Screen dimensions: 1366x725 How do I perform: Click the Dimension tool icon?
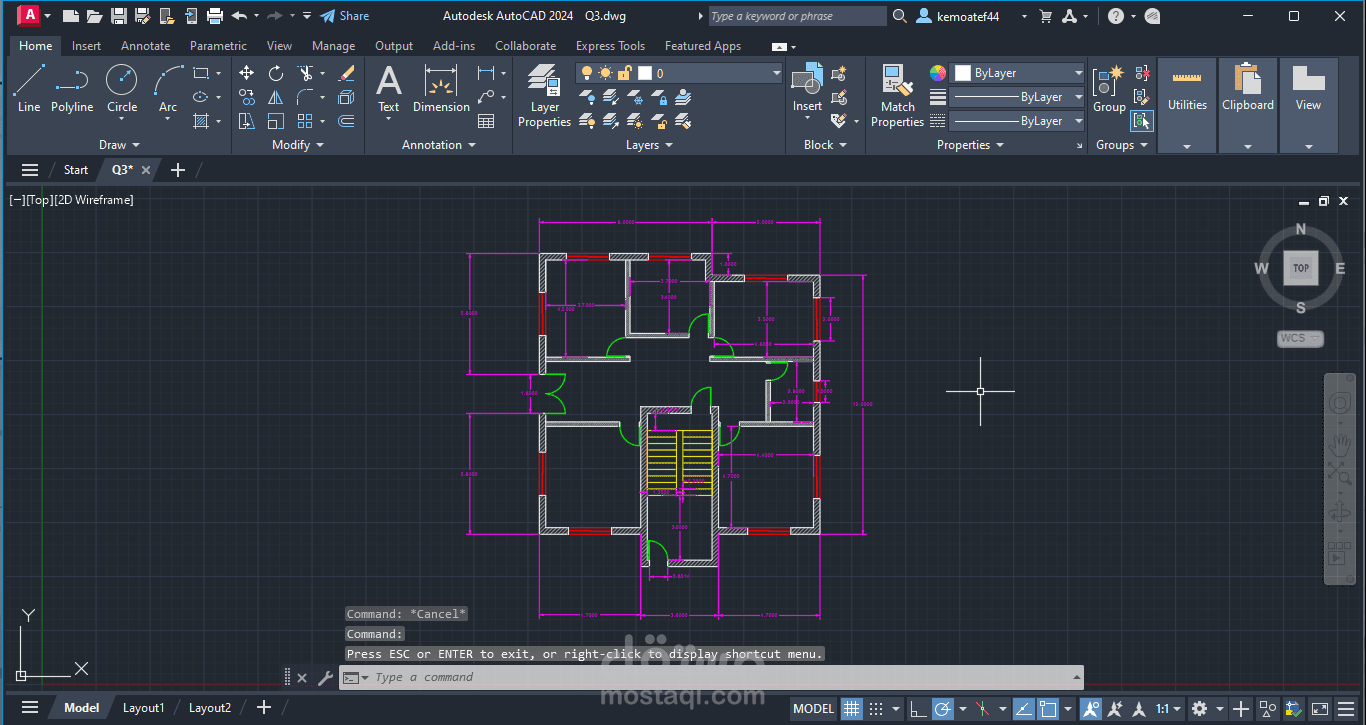tap(441, 82)
